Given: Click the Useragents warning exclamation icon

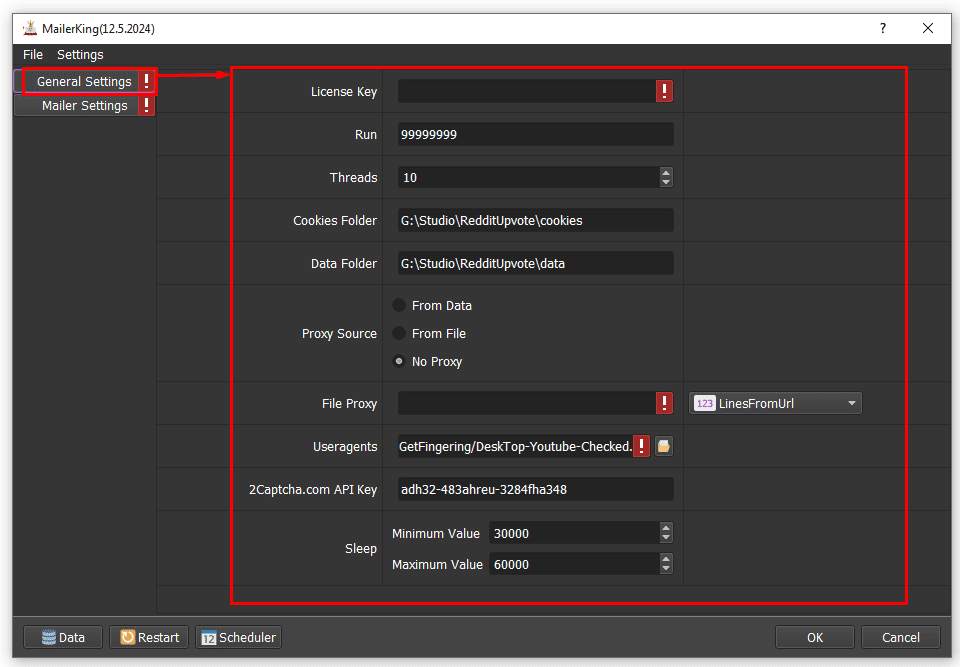Looking at the screenshot, I should click(641, 446).
